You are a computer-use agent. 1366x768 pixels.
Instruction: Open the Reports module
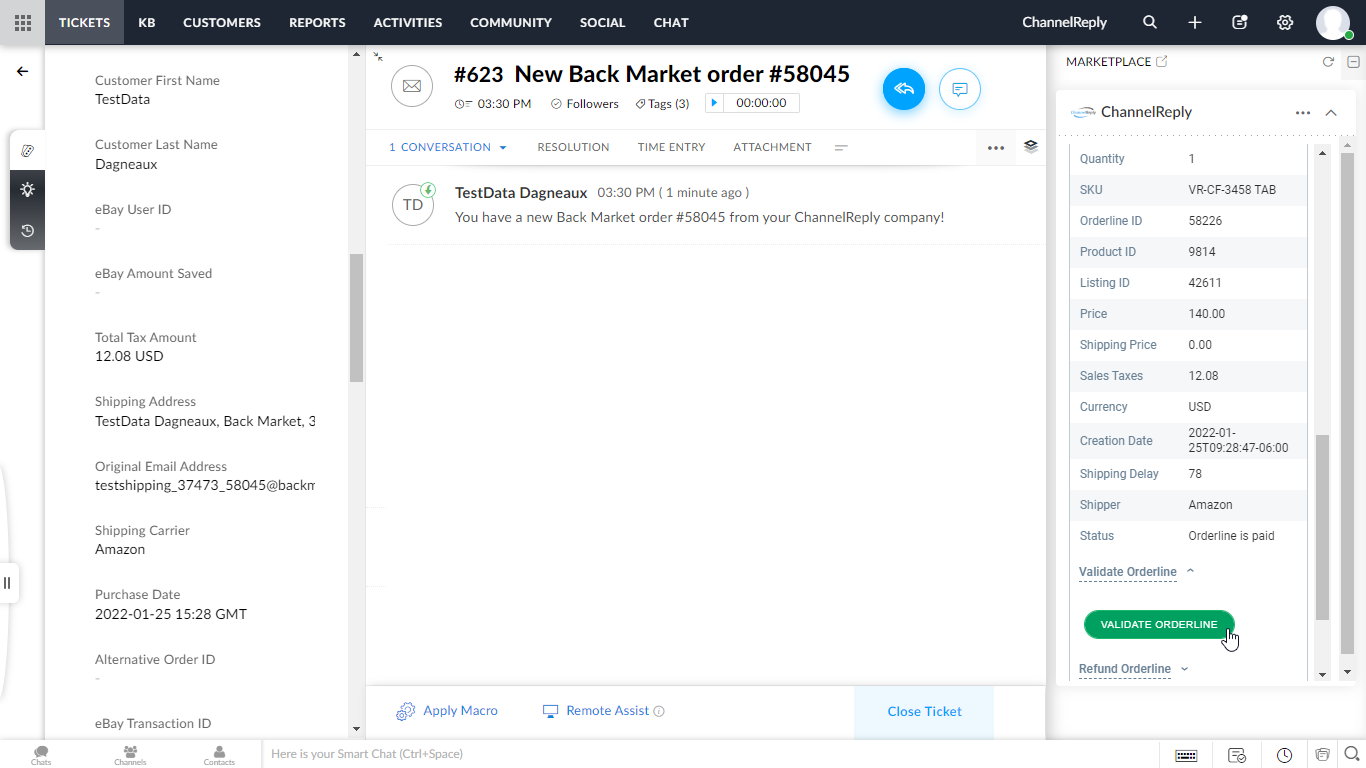pyautogui.click(x=317, y=22)
